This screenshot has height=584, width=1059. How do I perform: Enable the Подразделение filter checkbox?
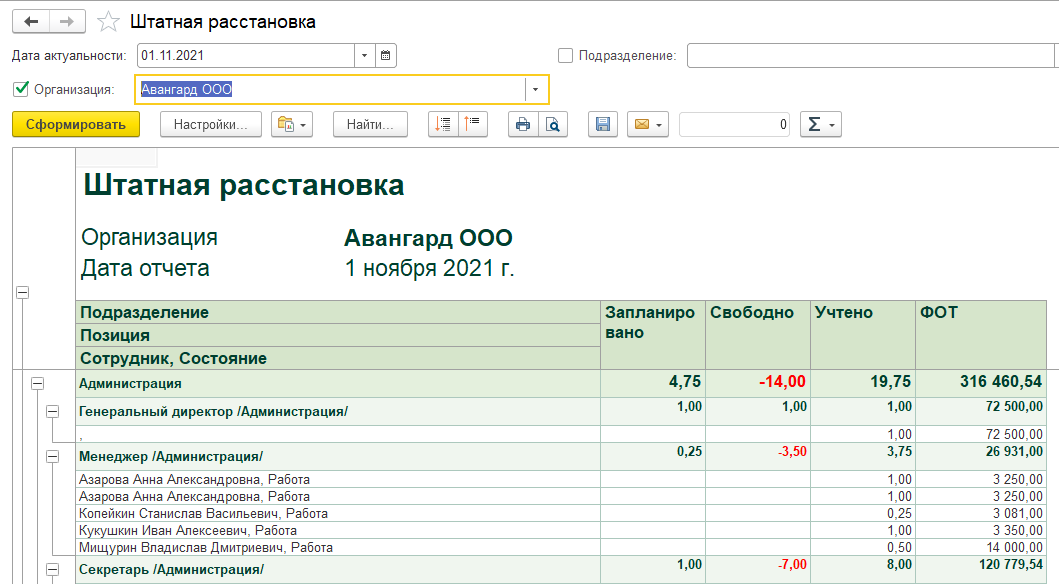tap(566, 56)
